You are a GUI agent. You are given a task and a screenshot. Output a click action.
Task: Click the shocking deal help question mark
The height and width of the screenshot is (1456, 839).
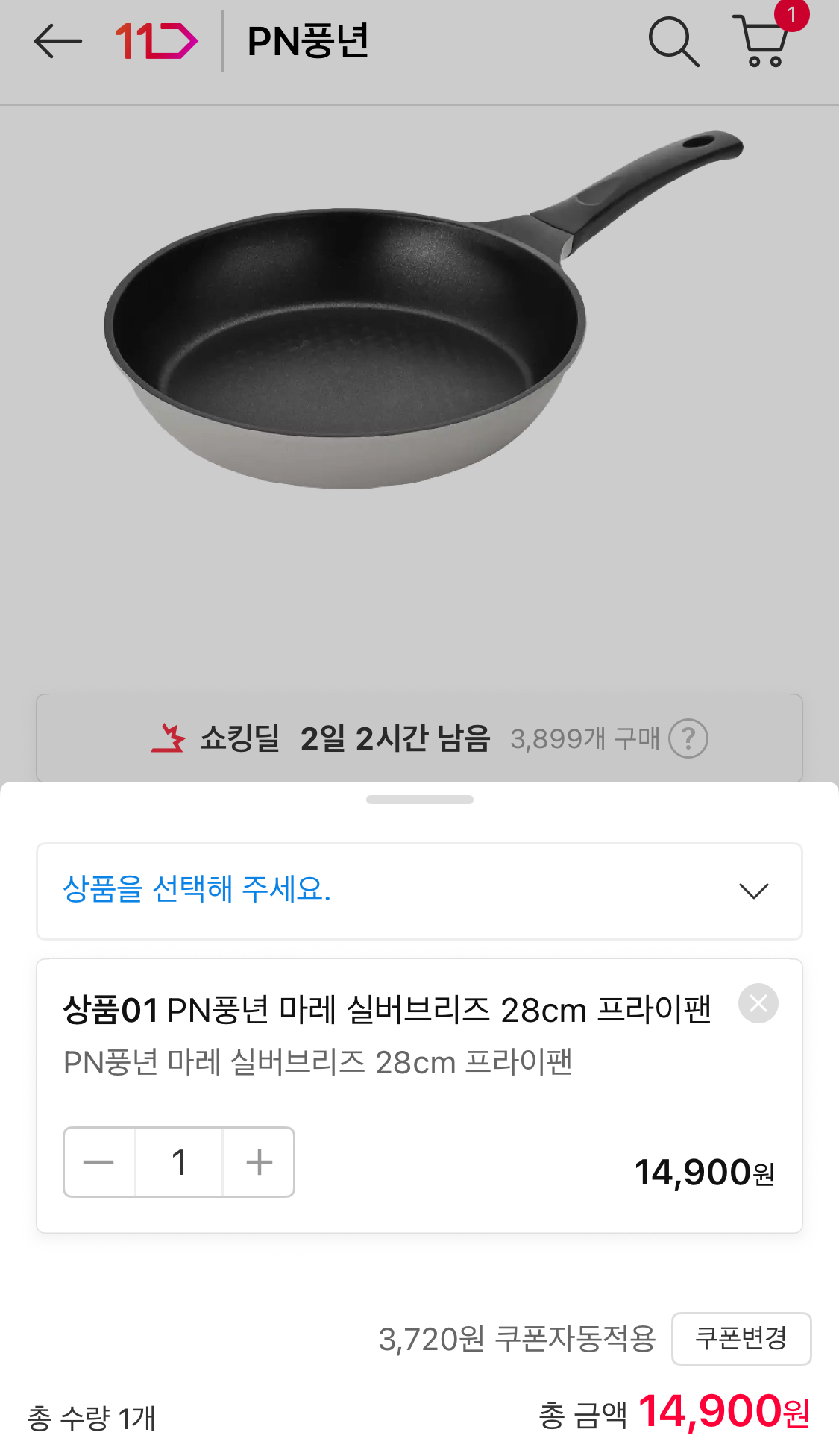688,738
